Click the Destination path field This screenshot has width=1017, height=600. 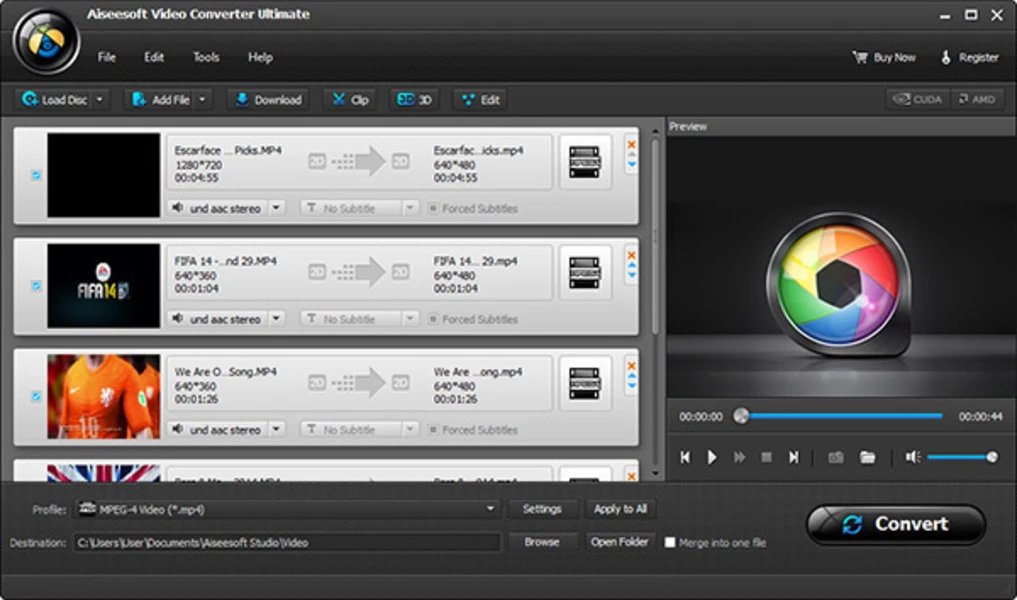point(287,542)
